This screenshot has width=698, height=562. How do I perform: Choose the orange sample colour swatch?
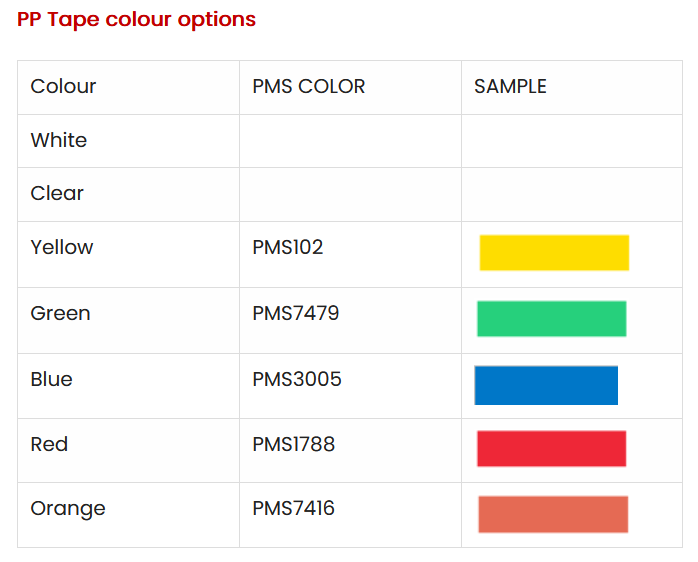coord(553,514)
